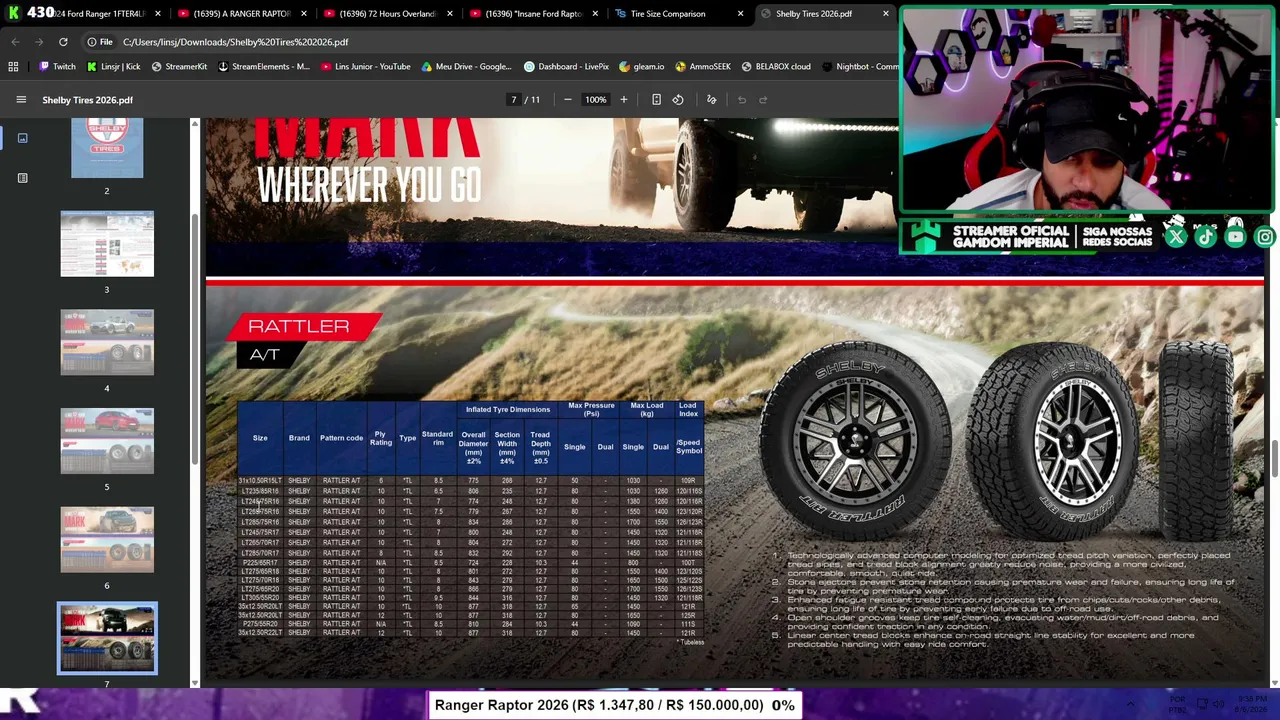The height and width of the screenshot is (720, 1280).
Task: View site information File icon
Action: coord(98,42)
